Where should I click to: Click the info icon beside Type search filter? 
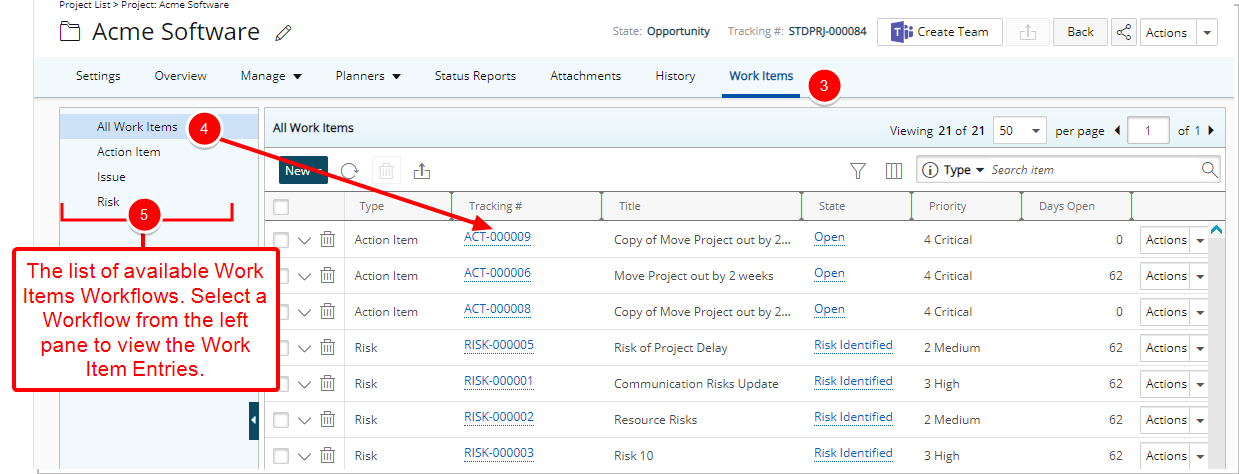click(x=930, y=170)
